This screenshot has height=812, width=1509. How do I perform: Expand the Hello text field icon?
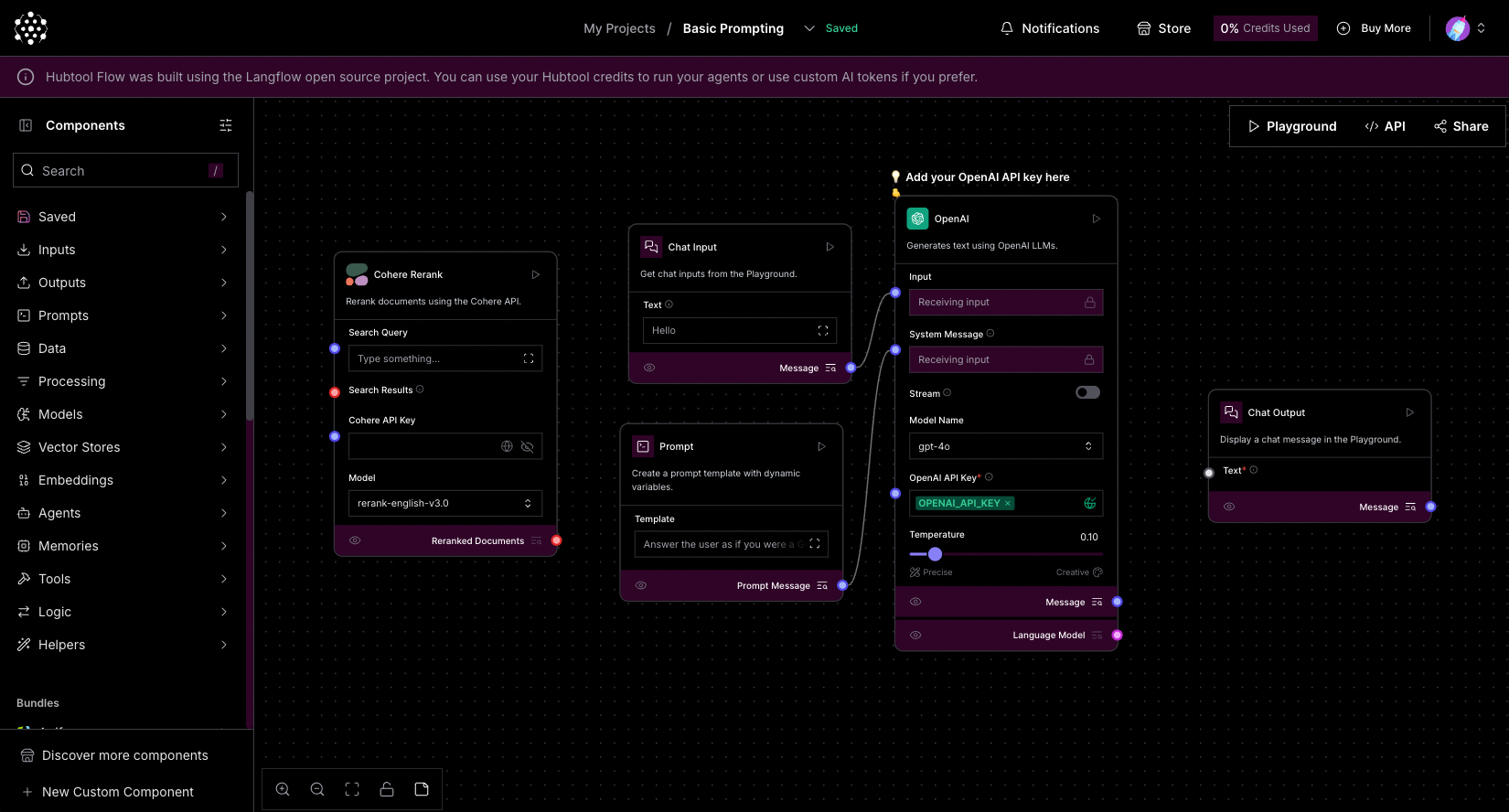[x=822, y=331]
